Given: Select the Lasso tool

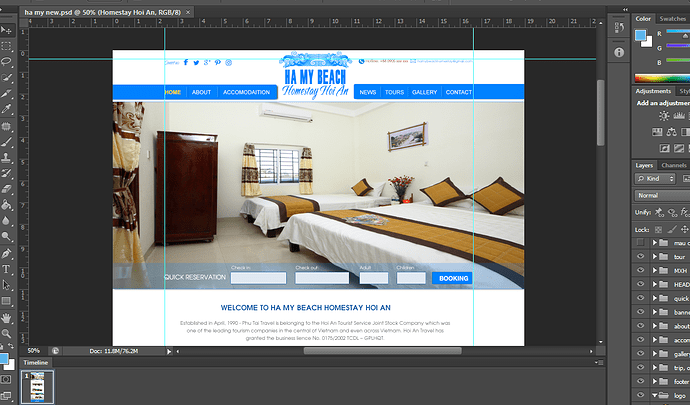Looking at the screenshot, I should click(x=7, y=60).
